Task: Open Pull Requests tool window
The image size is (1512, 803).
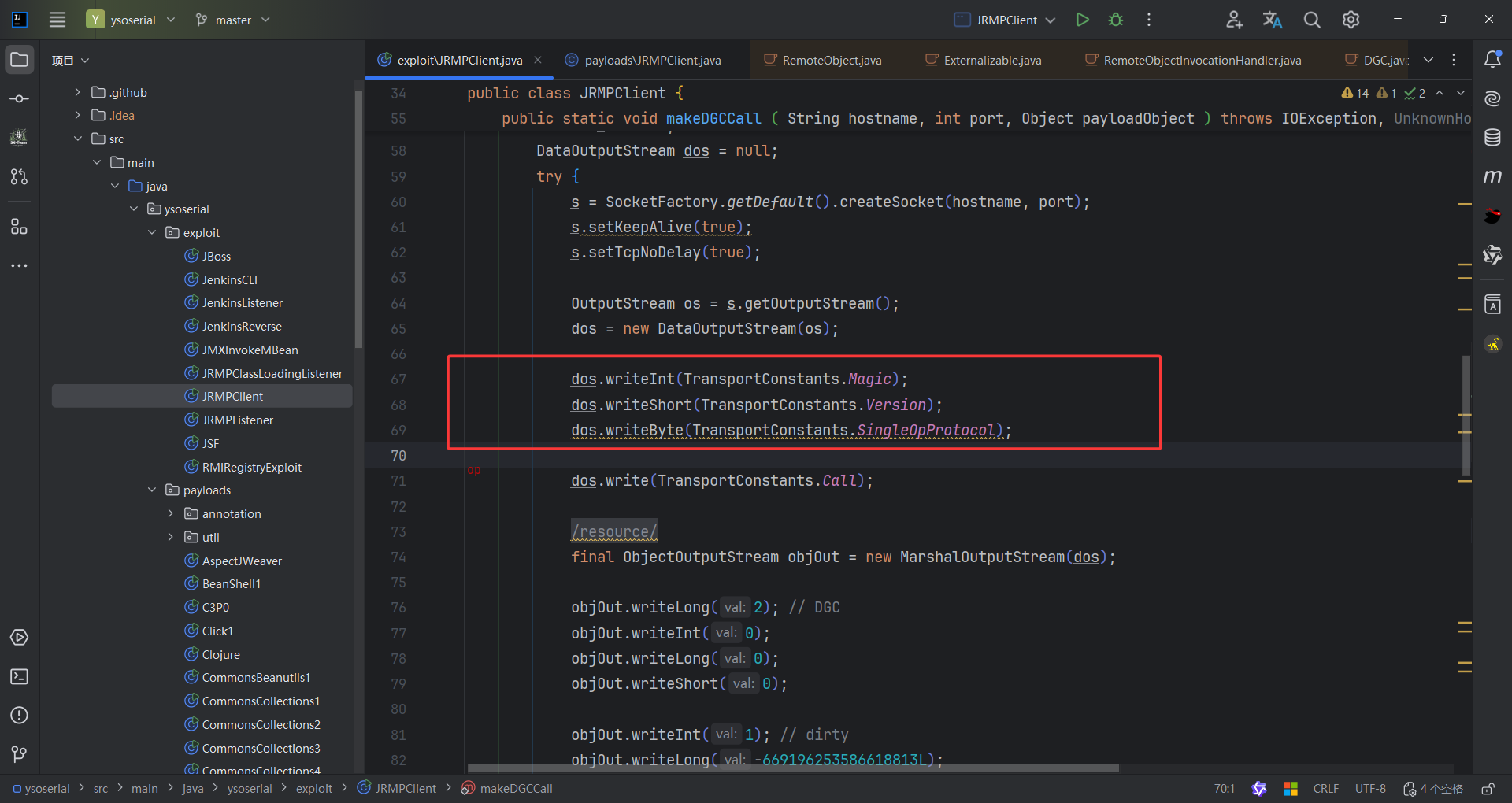Action: [x=20, y=177]
